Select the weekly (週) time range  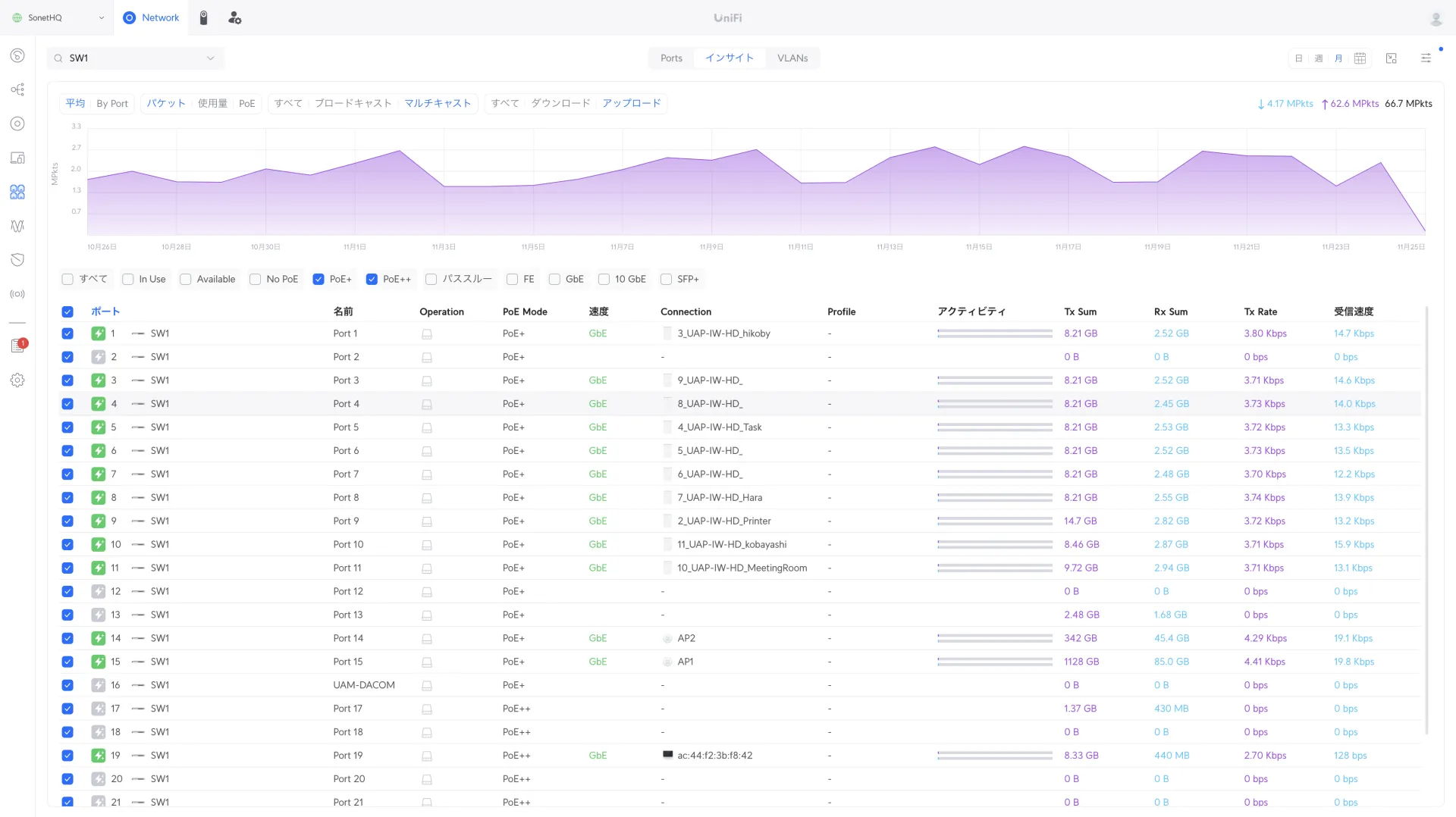(x=1319, y=58)
